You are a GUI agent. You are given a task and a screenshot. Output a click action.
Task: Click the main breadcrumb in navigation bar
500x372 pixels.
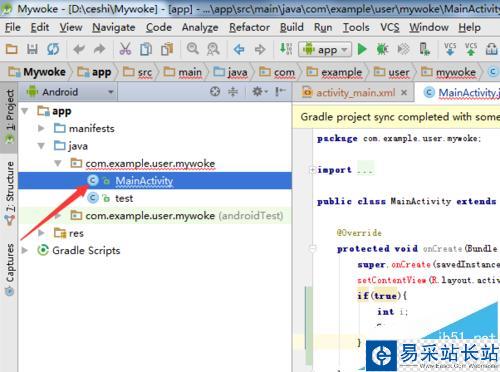(183, 72)
